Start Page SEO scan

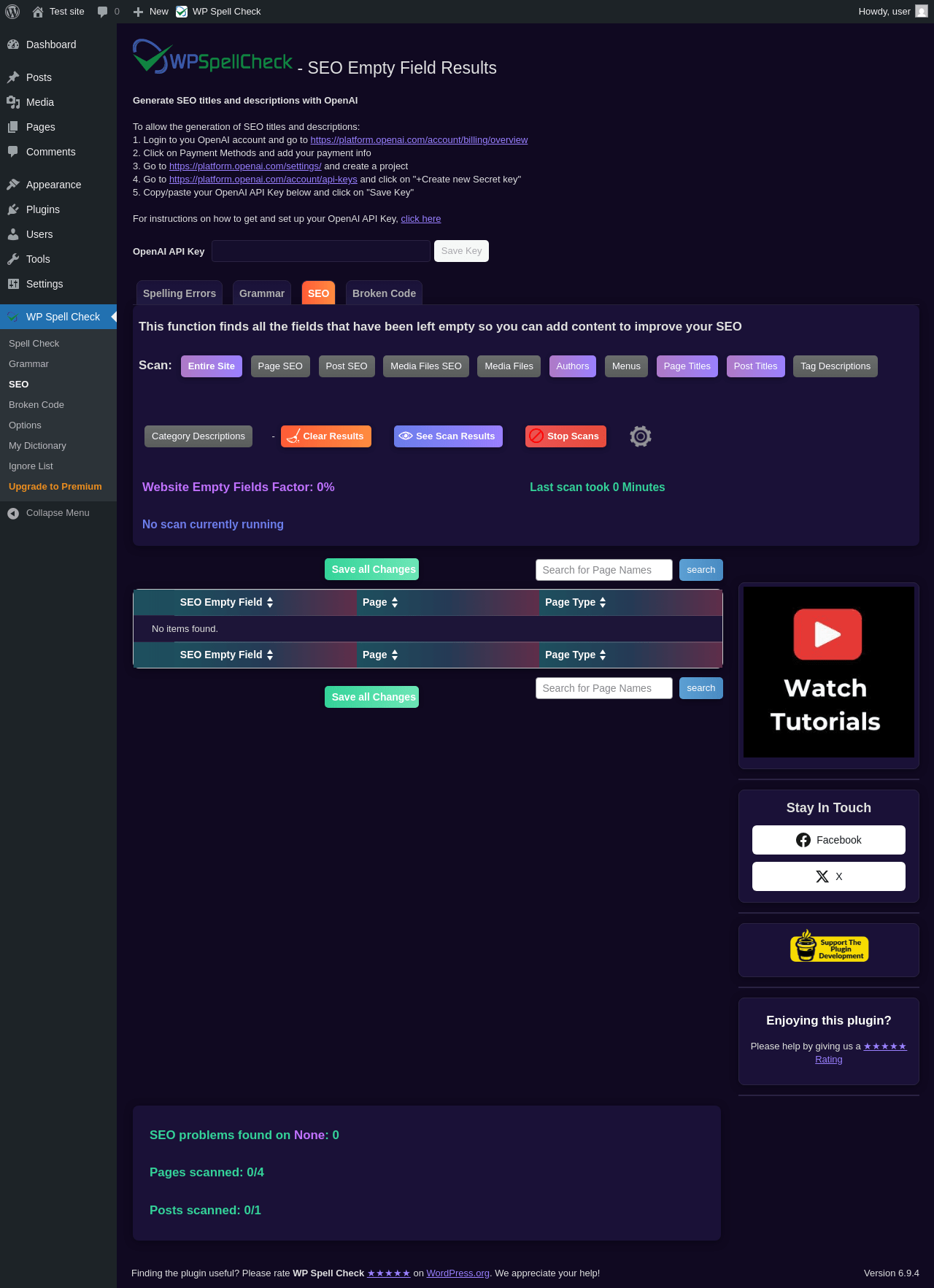pos(280,366)
